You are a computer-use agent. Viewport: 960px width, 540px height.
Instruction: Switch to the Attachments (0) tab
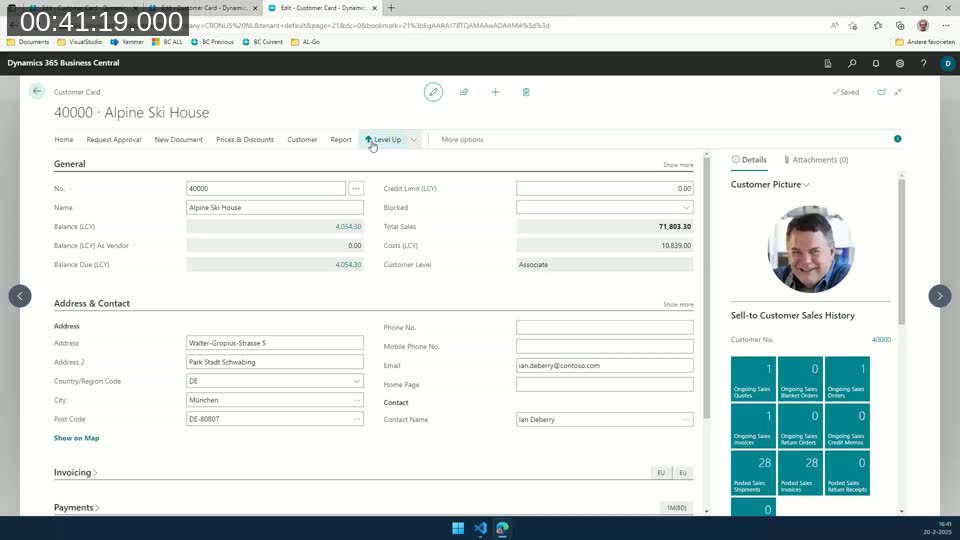point(816,160)
